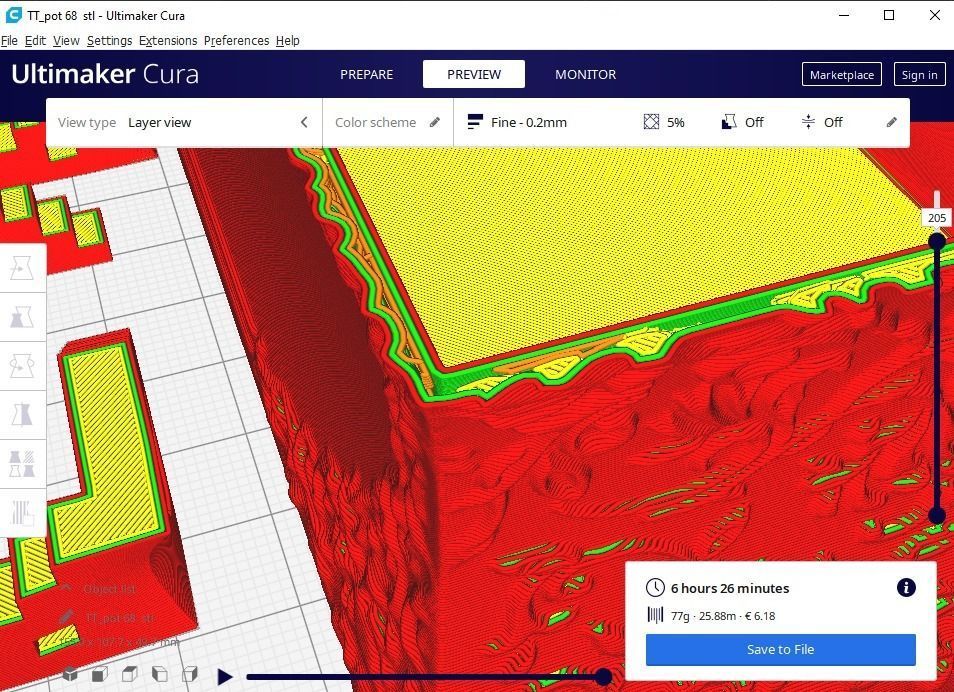
Task: Open the File menu
Action: 9,40
